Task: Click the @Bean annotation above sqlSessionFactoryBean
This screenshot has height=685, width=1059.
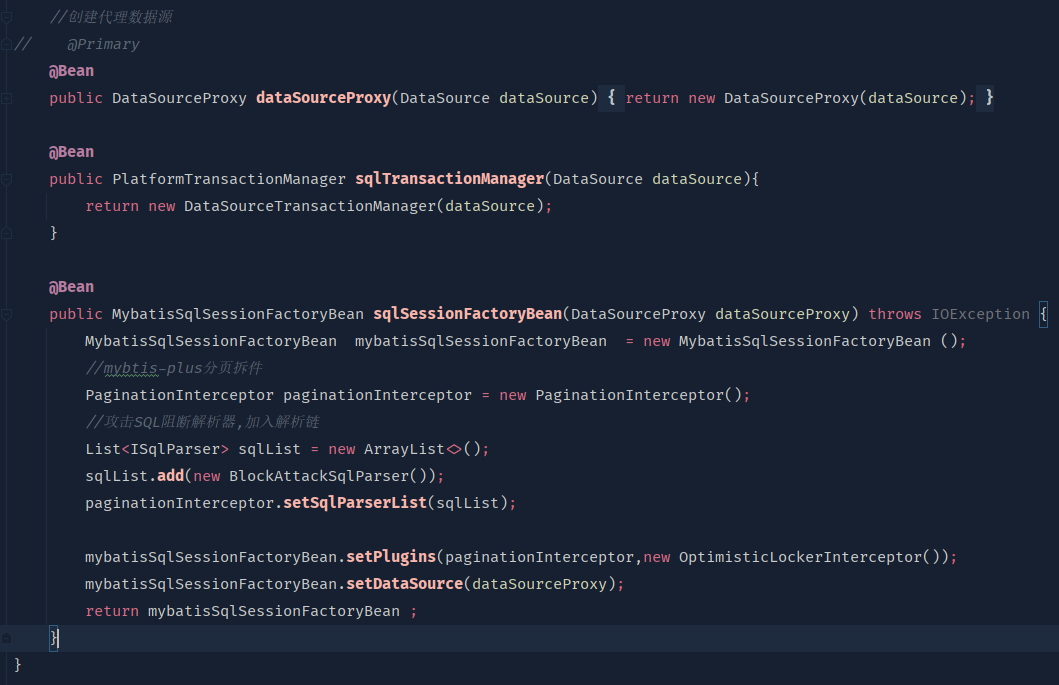Action: (70, 286)
